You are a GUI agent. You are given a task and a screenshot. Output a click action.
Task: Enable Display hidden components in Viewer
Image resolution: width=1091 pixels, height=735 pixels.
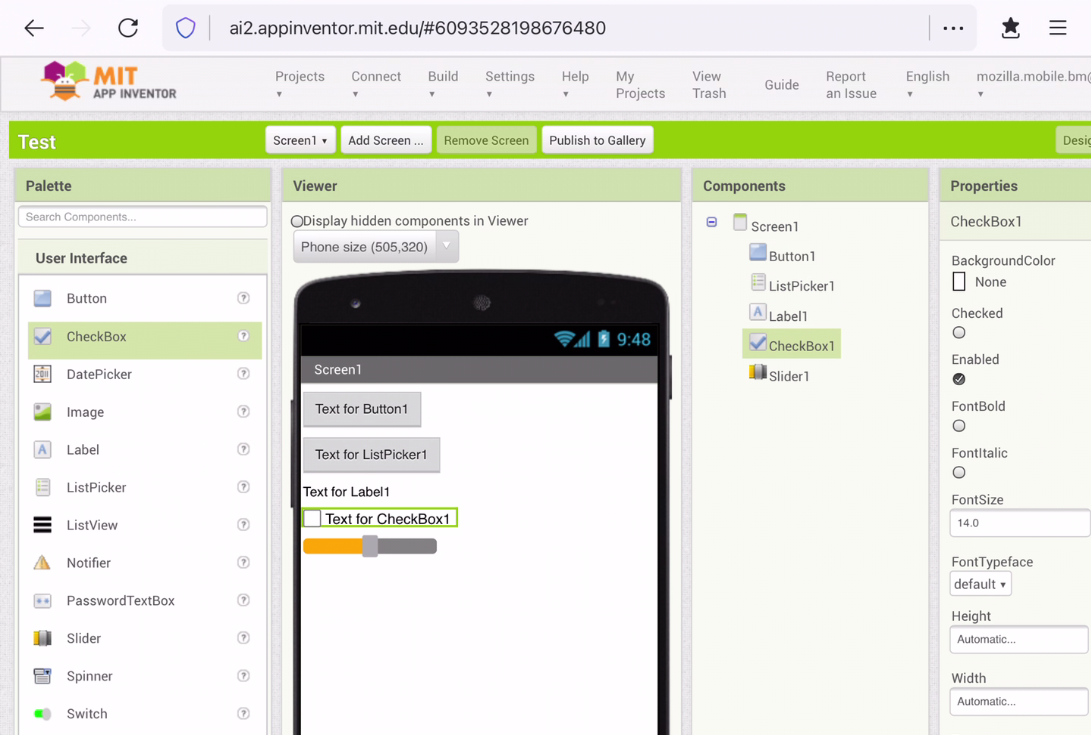point(295,220)
